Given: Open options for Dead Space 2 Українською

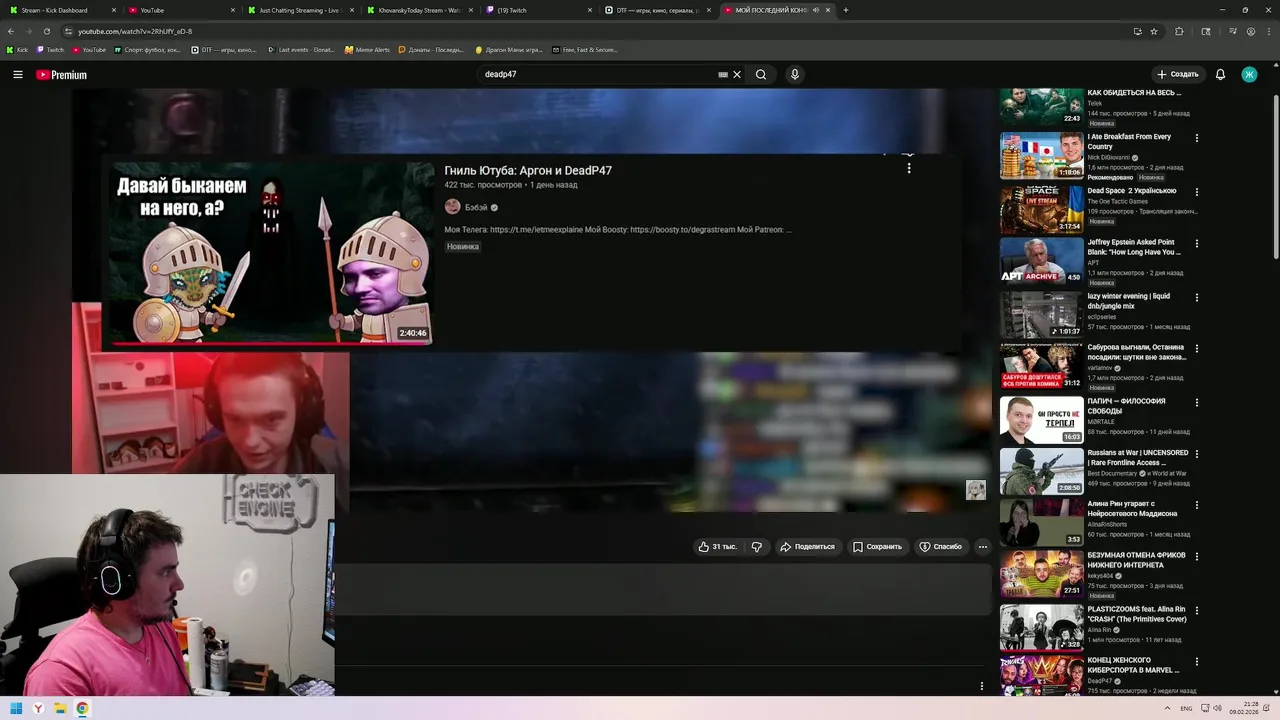Looking at the screenshot, I should click(x=1197, y=191).
